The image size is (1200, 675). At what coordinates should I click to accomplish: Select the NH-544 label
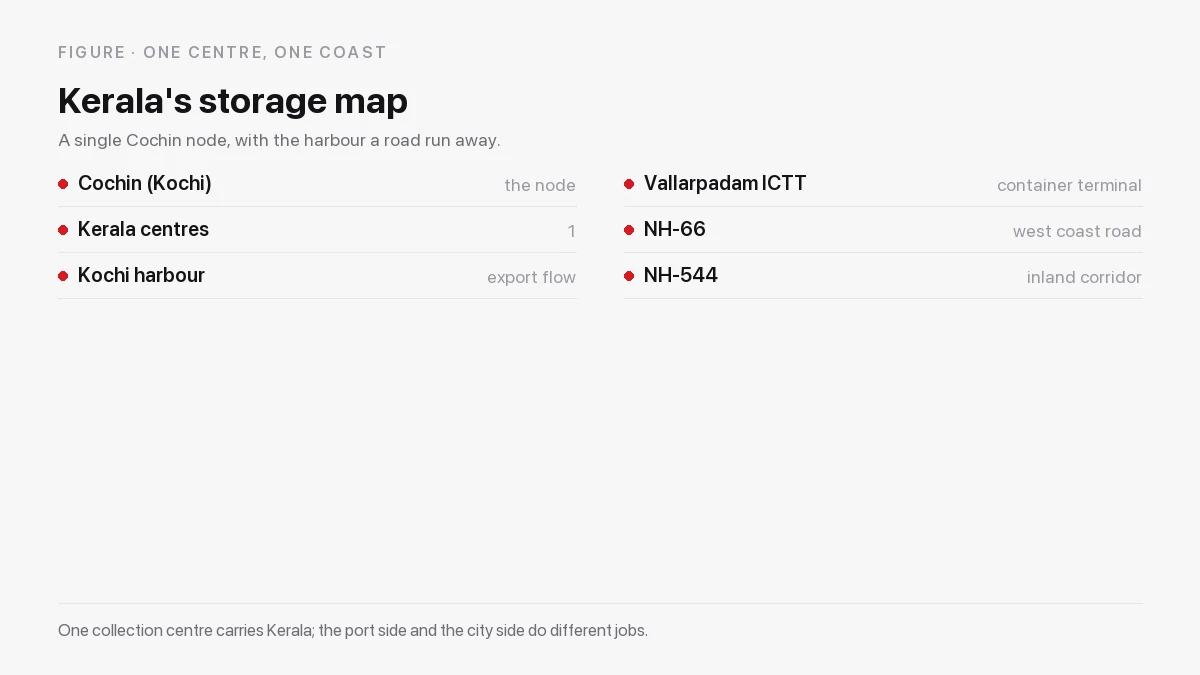[681, 276]
